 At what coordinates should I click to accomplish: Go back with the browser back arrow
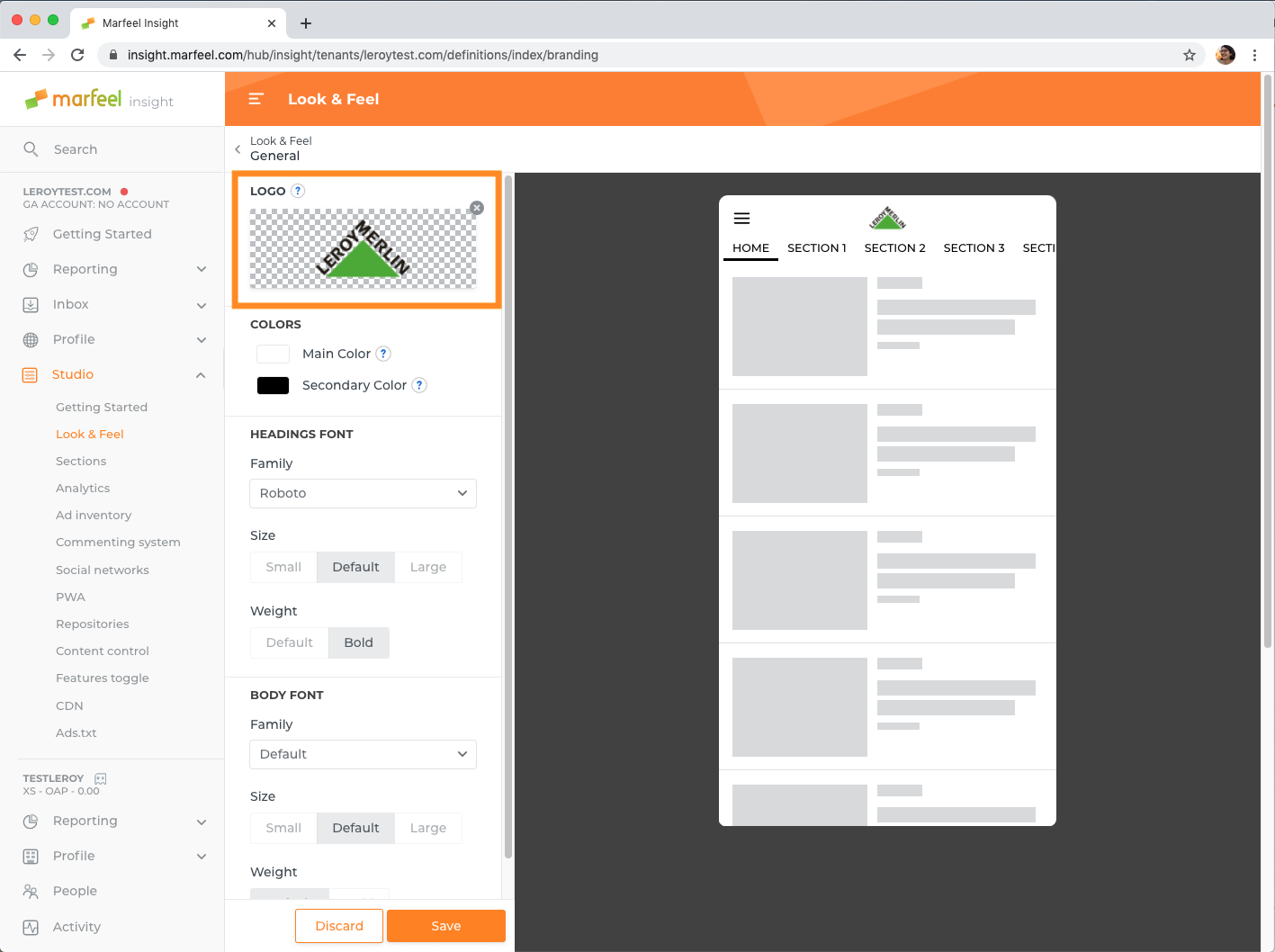[x=20, y=55]
